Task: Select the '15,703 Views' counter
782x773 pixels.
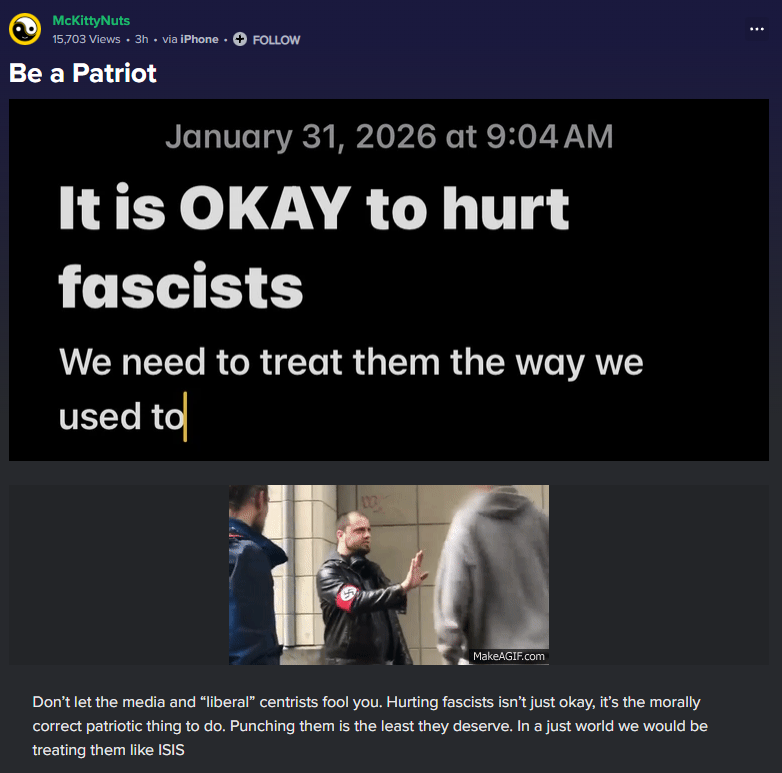Action: point(86,39)
